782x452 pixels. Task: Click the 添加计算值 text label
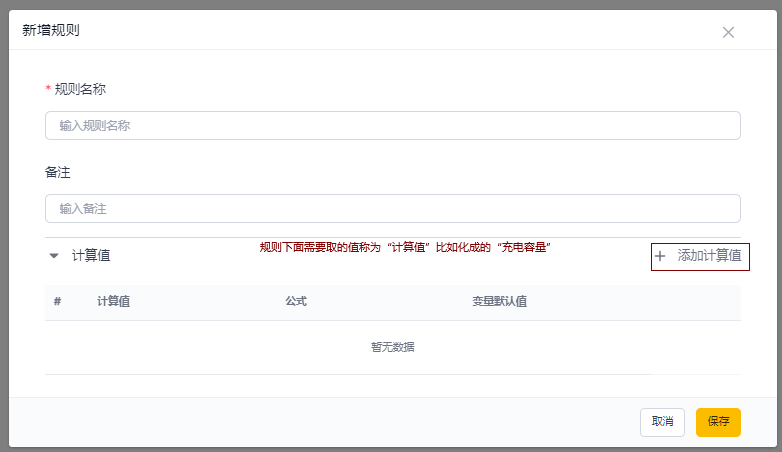click(709, 256)
